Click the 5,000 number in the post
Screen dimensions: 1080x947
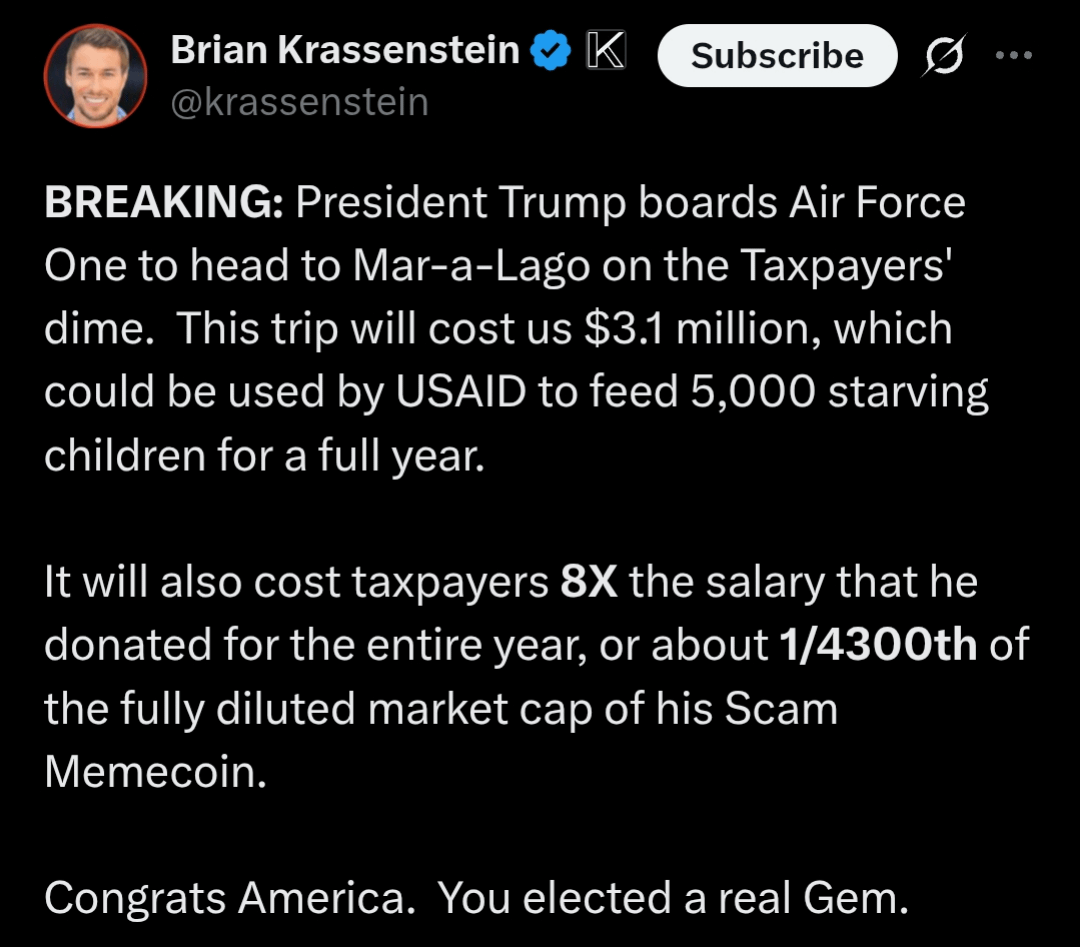[753, 393]
